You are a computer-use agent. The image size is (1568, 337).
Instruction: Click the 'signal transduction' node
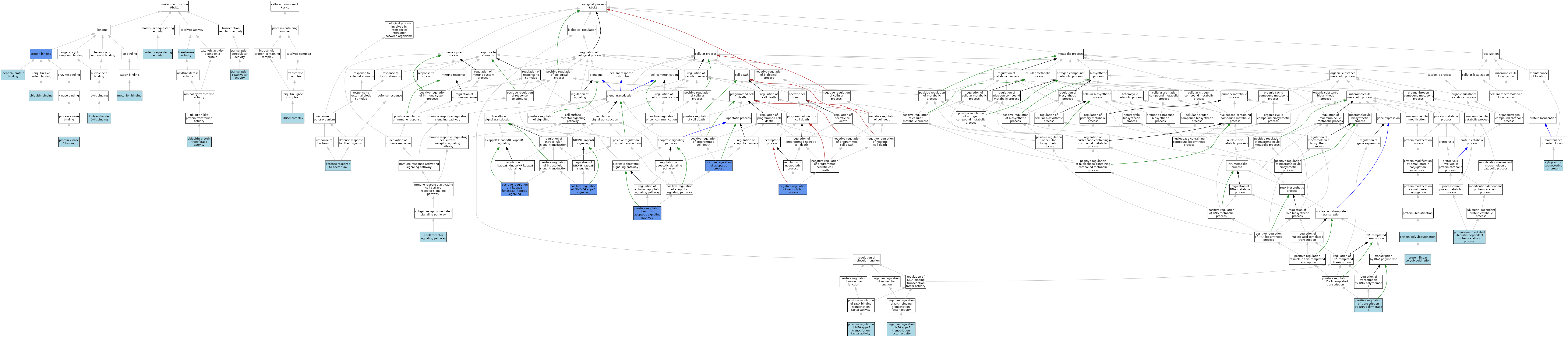(620, 96)
